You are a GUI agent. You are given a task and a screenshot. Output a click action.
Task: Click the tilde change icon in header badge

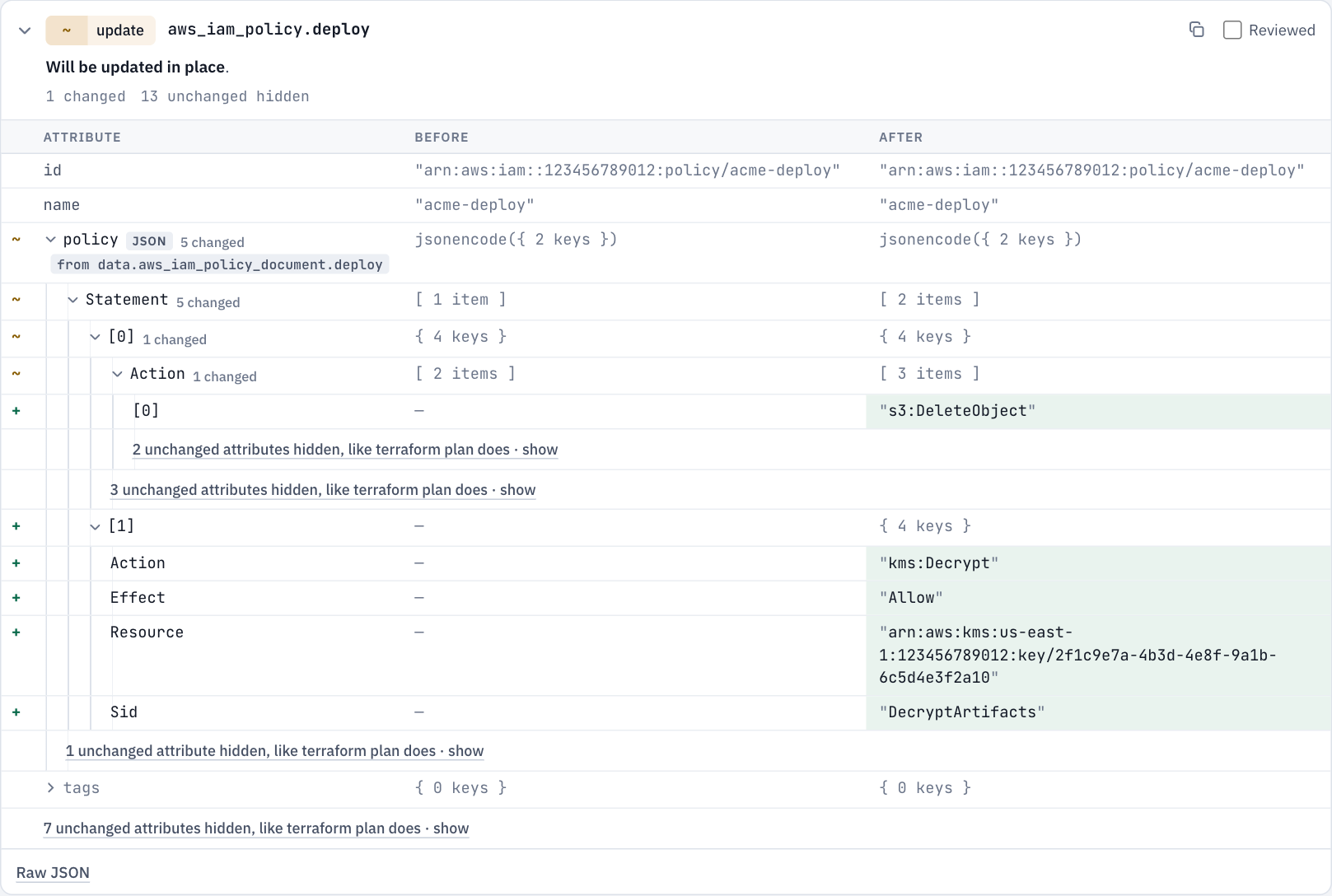(x=67, y=30)
